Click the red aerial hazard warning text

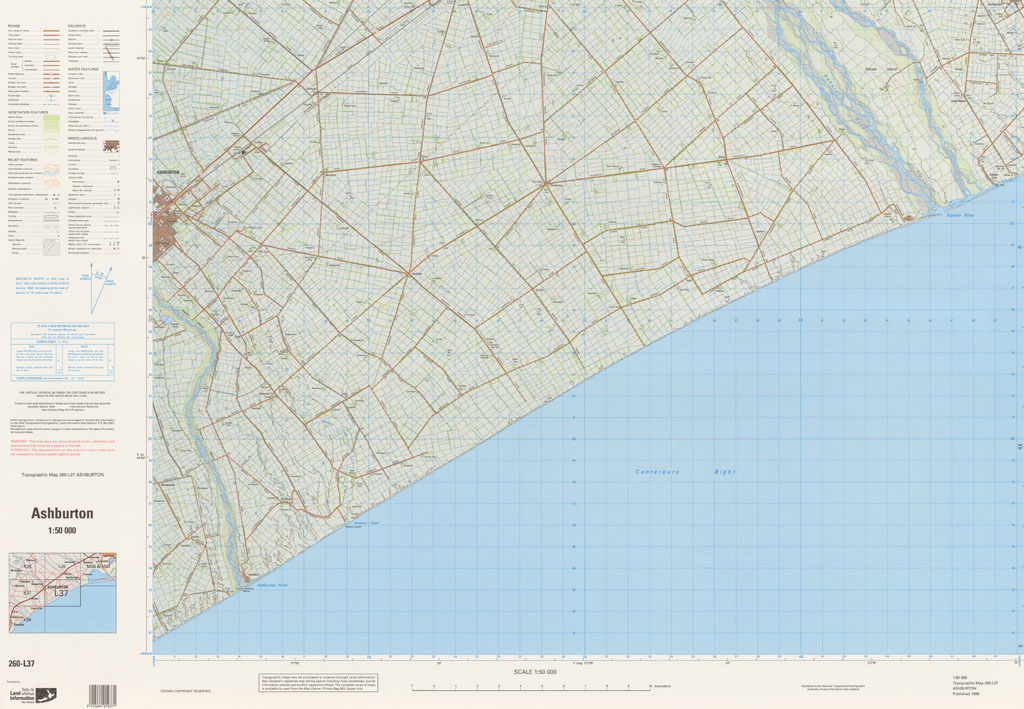click(64, 443)
